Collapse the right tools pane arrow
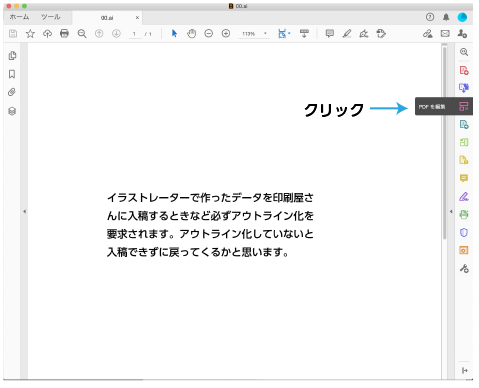 [x=451, y=211]
